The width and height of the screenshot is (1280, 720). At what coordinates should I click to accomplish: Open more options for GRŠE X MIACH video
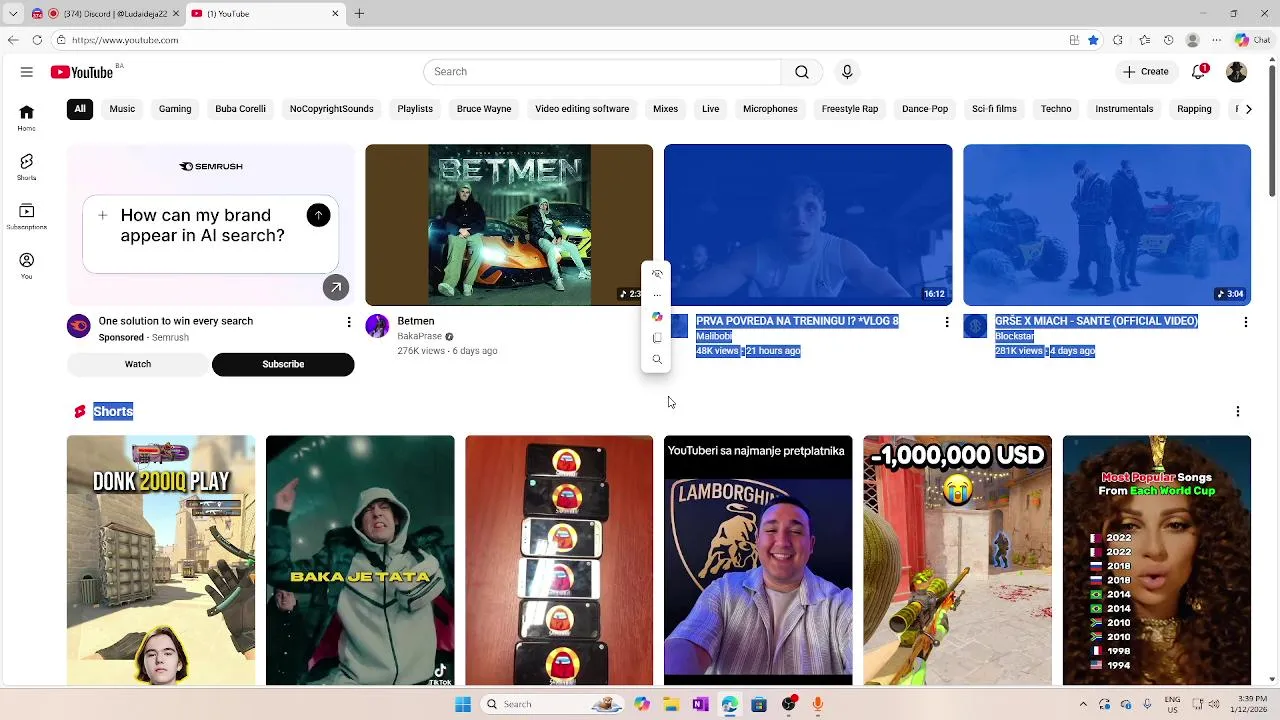1245,322
